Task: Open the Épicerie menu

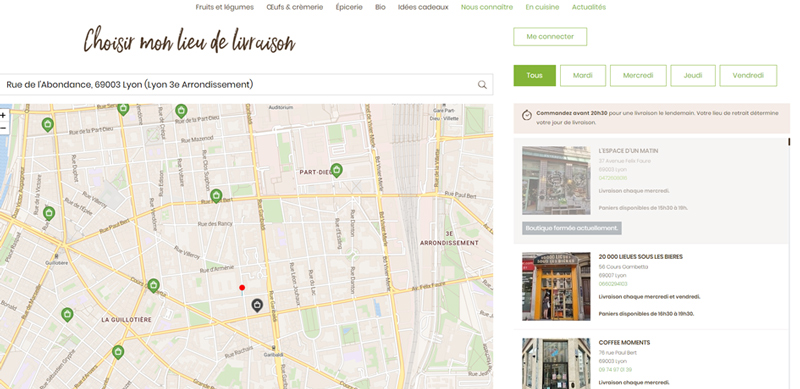Action: point(349,7)
